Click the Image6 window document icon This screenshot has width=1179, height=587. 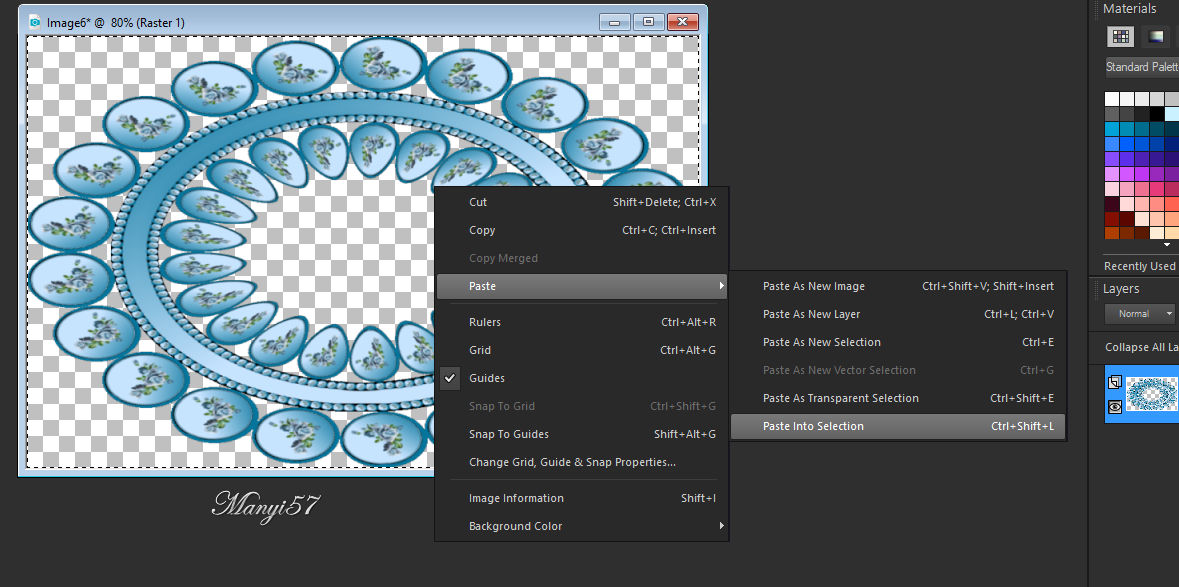(35, 22)
